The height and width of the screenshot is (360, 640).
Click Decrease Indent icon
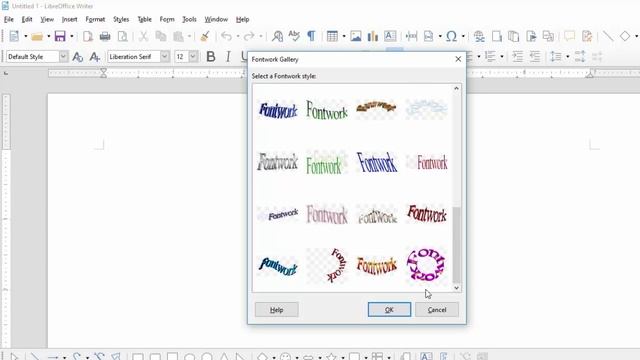(x=535, y=57)
